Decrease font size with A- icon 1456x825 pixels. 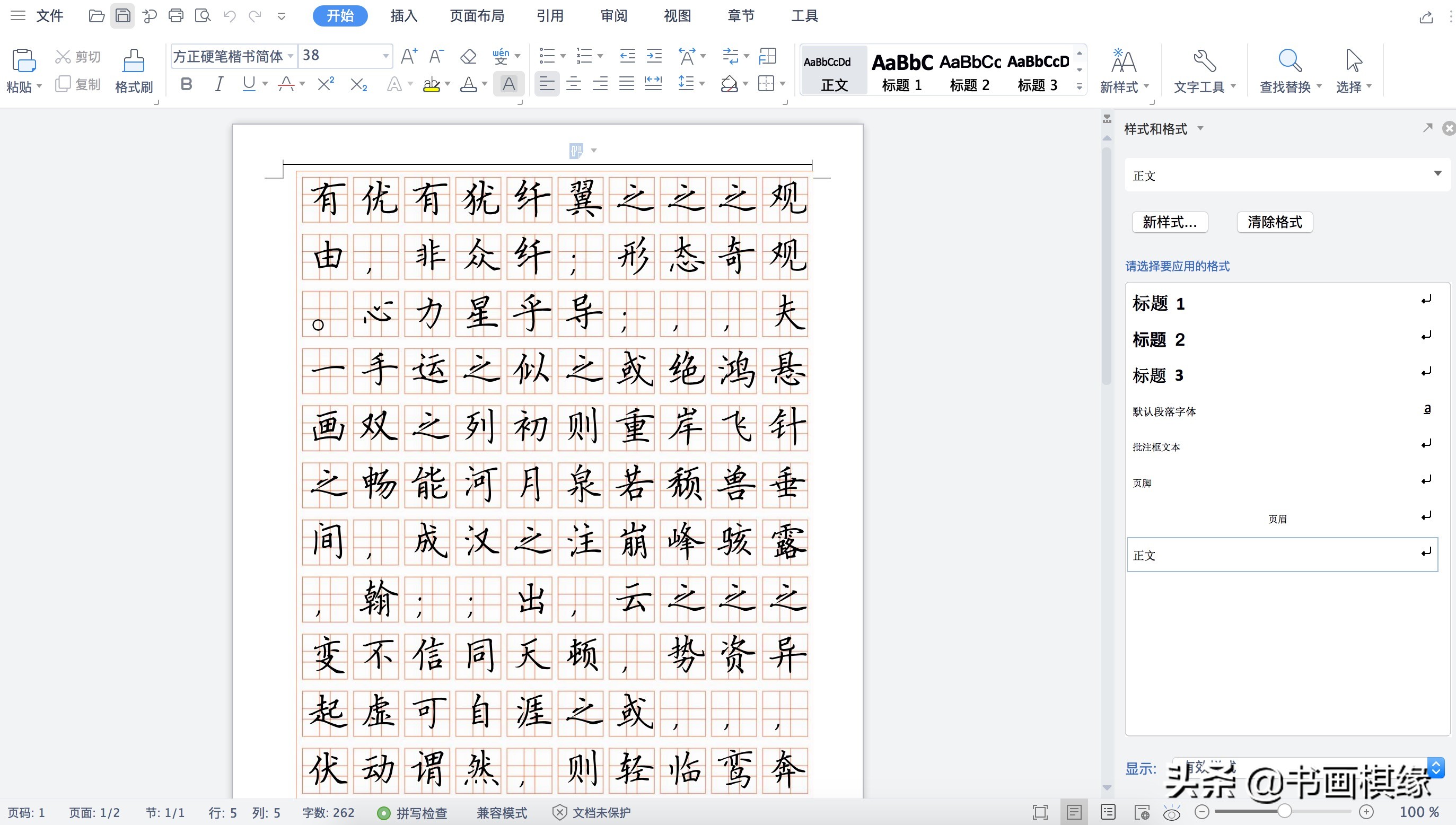436,56
